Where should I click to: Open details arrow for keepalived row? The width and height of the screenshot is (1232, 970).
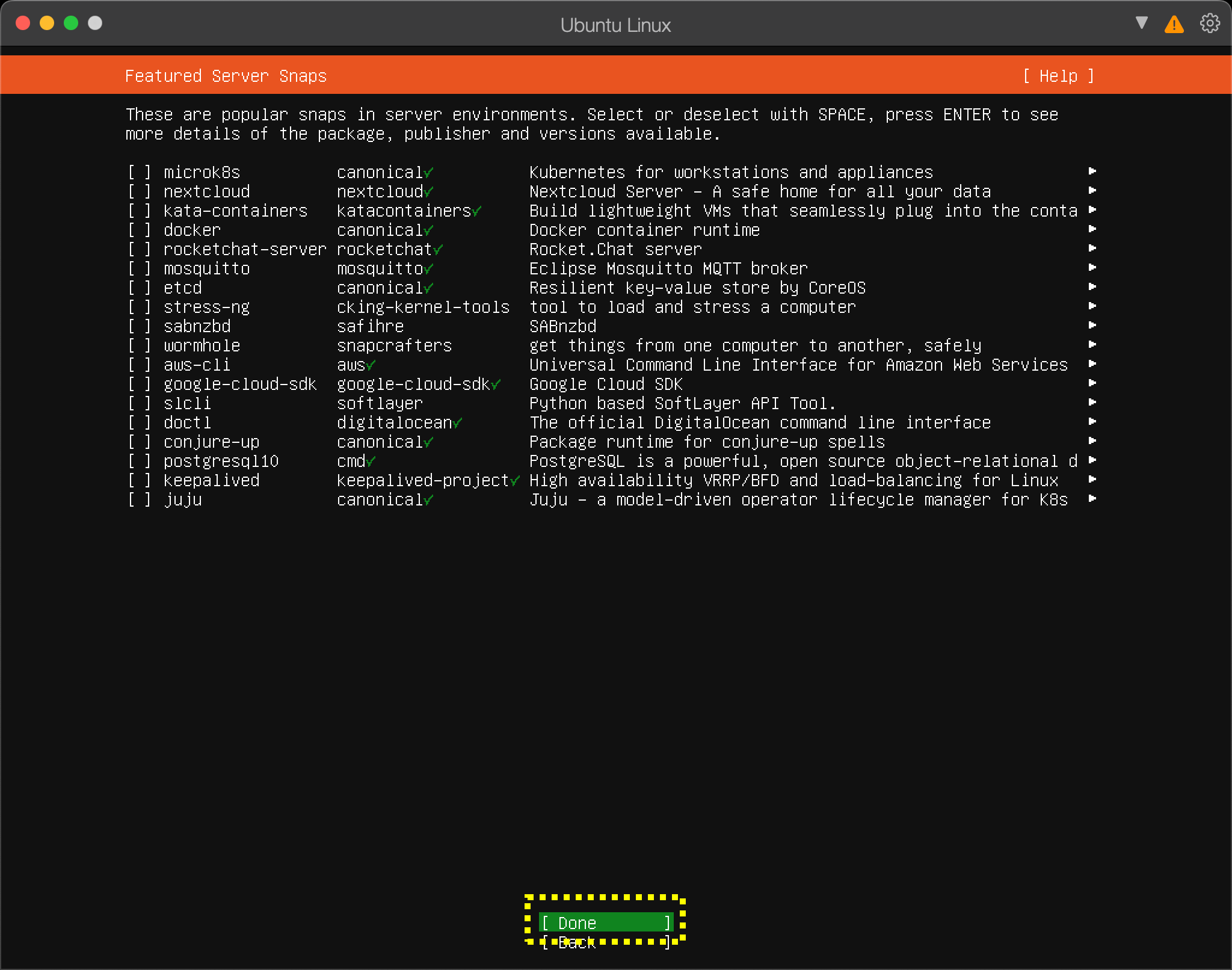click(x=1092, y=480)
